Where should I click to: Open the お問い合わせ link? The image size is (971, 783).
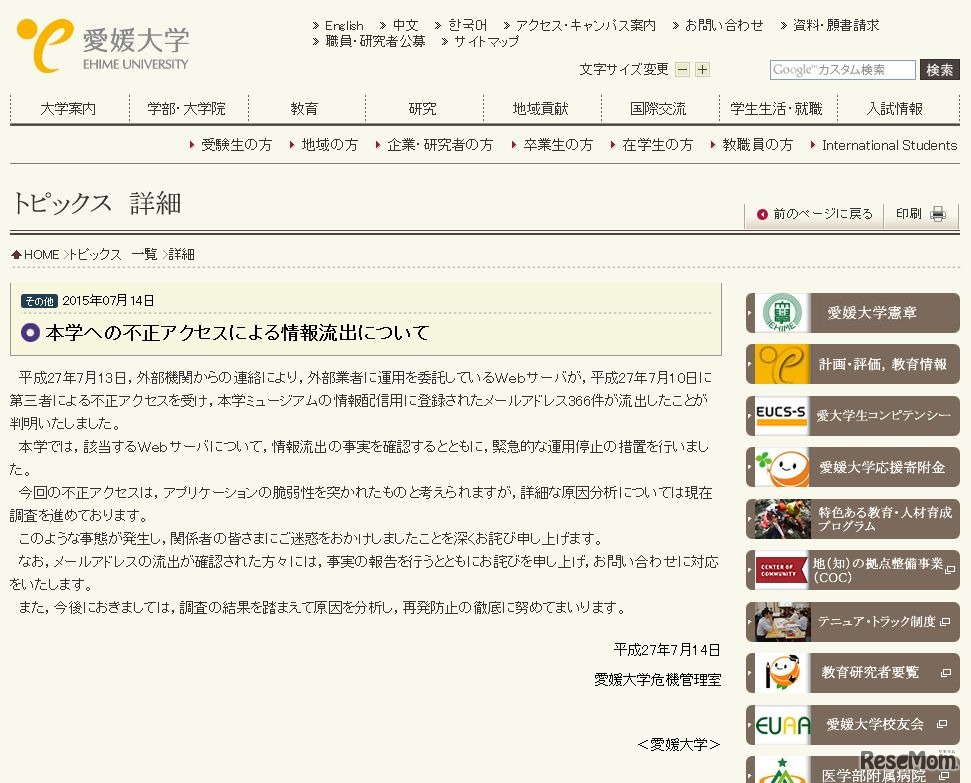[724, 25]
